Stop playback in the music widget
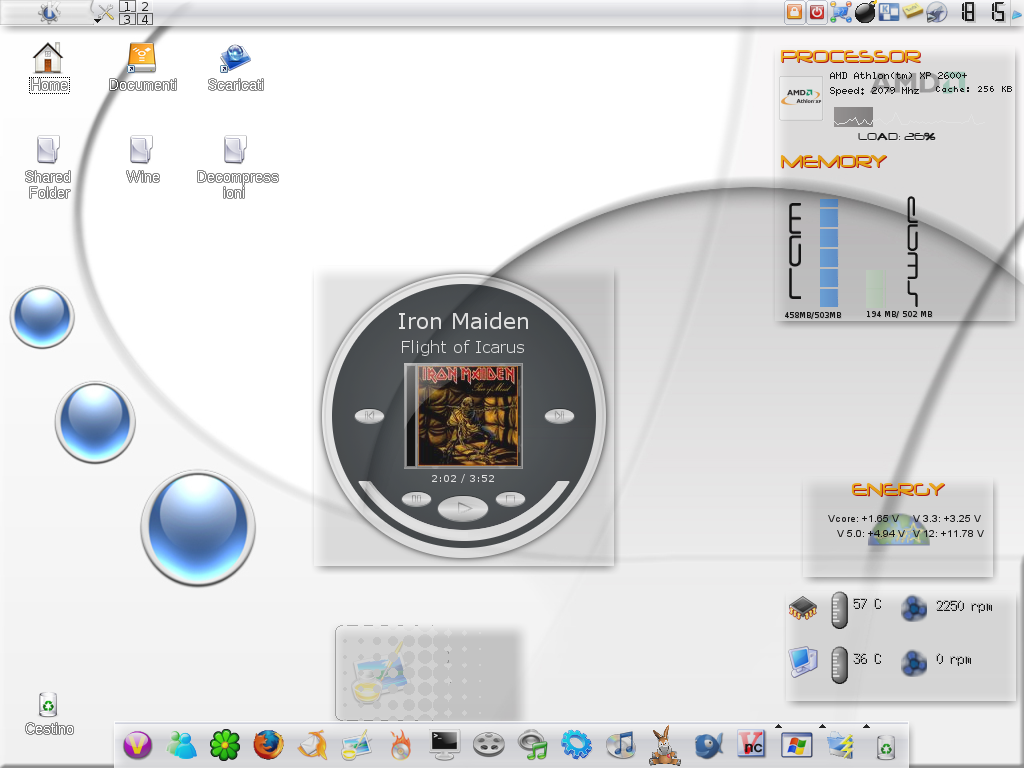This screenshot has height=768, width=1024. (x=510, y=499)
